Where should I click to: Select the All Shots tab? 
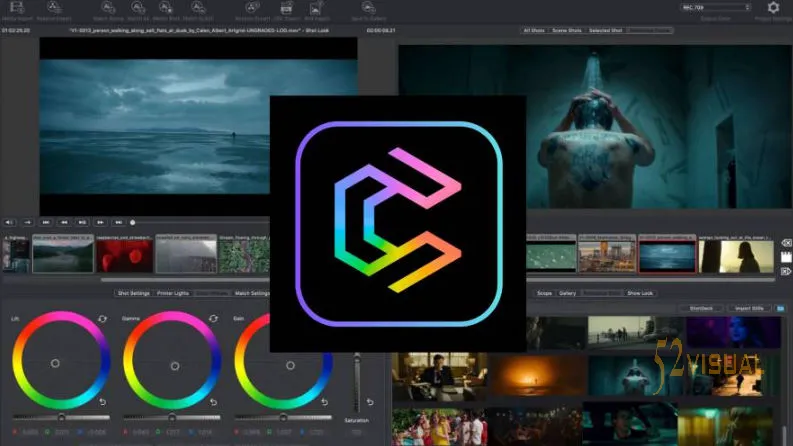tap(534, 30)
